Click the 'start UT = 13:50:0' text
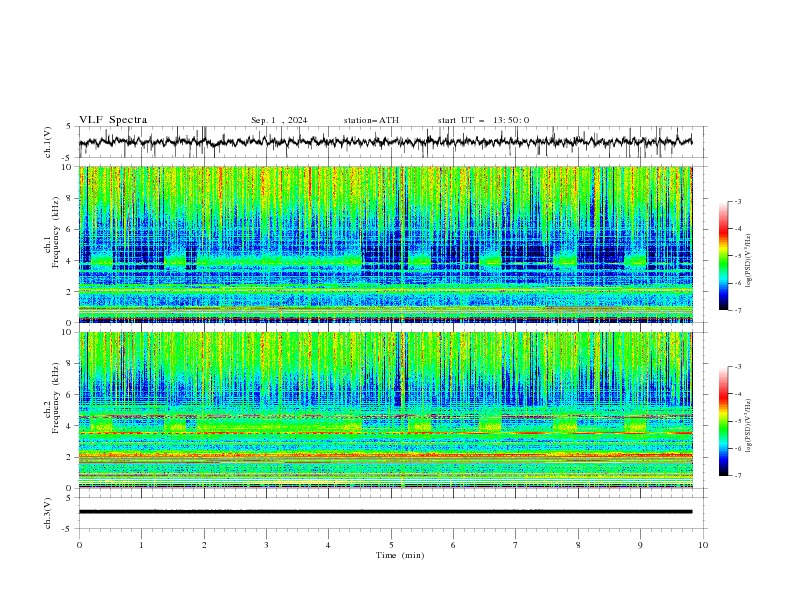The height and width of the screenshot is (612, 792). [483, 120]
